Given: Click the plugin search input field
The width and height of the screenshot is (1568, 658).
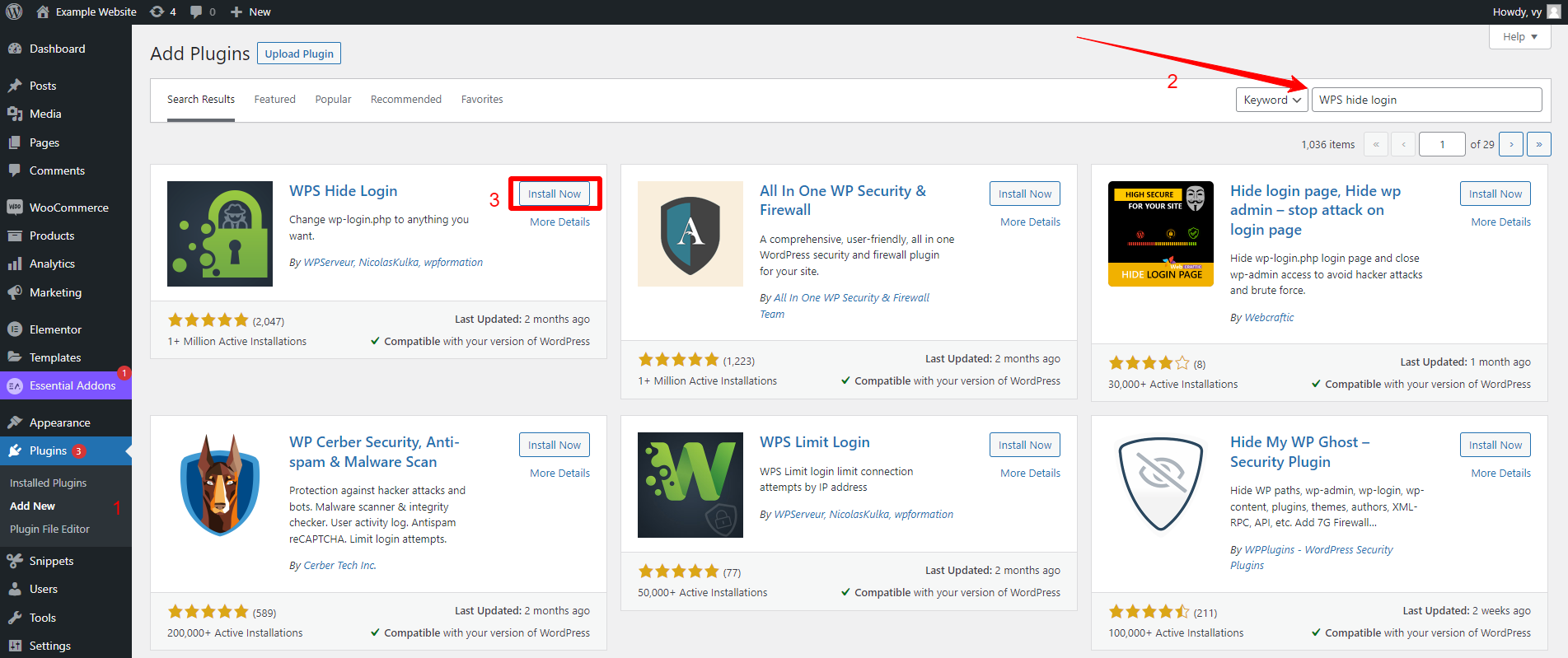Looking at the screenshot, I should pyautogui.click(x=1426, y=100).
